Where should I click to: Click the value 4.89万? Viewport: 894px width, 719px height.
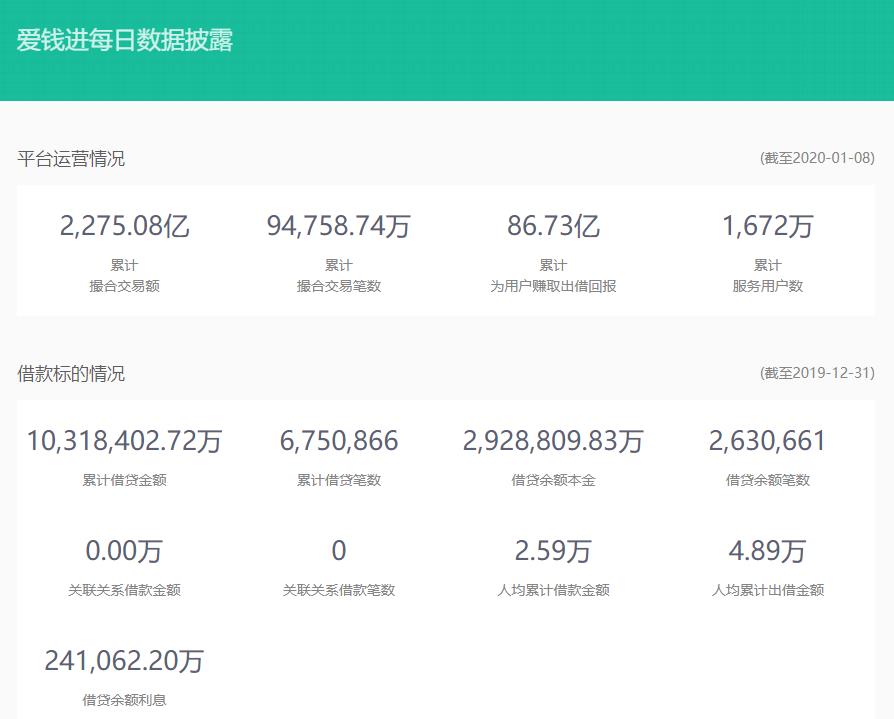pyautogui.click(x=767, y=551)
